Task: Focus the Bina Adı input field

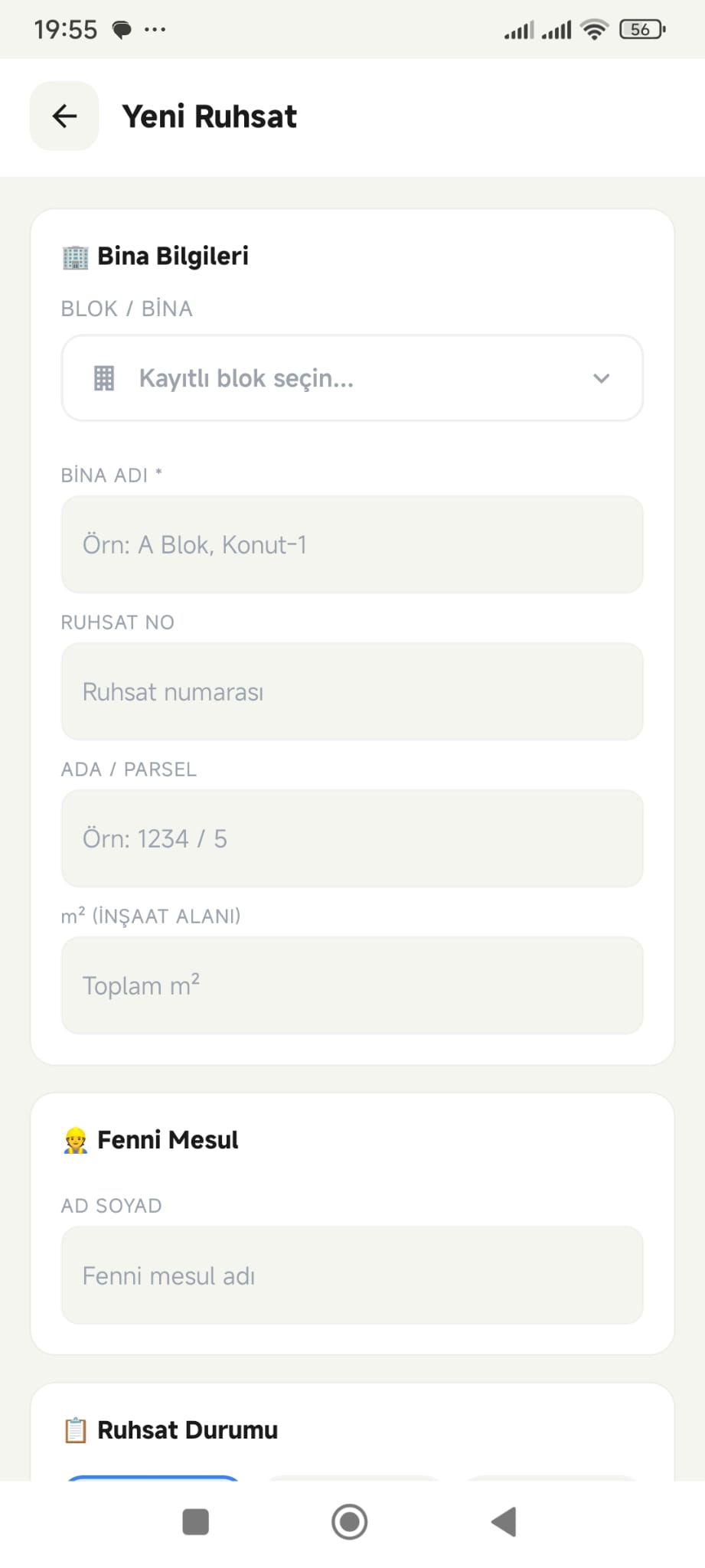Action: point(352,544)
